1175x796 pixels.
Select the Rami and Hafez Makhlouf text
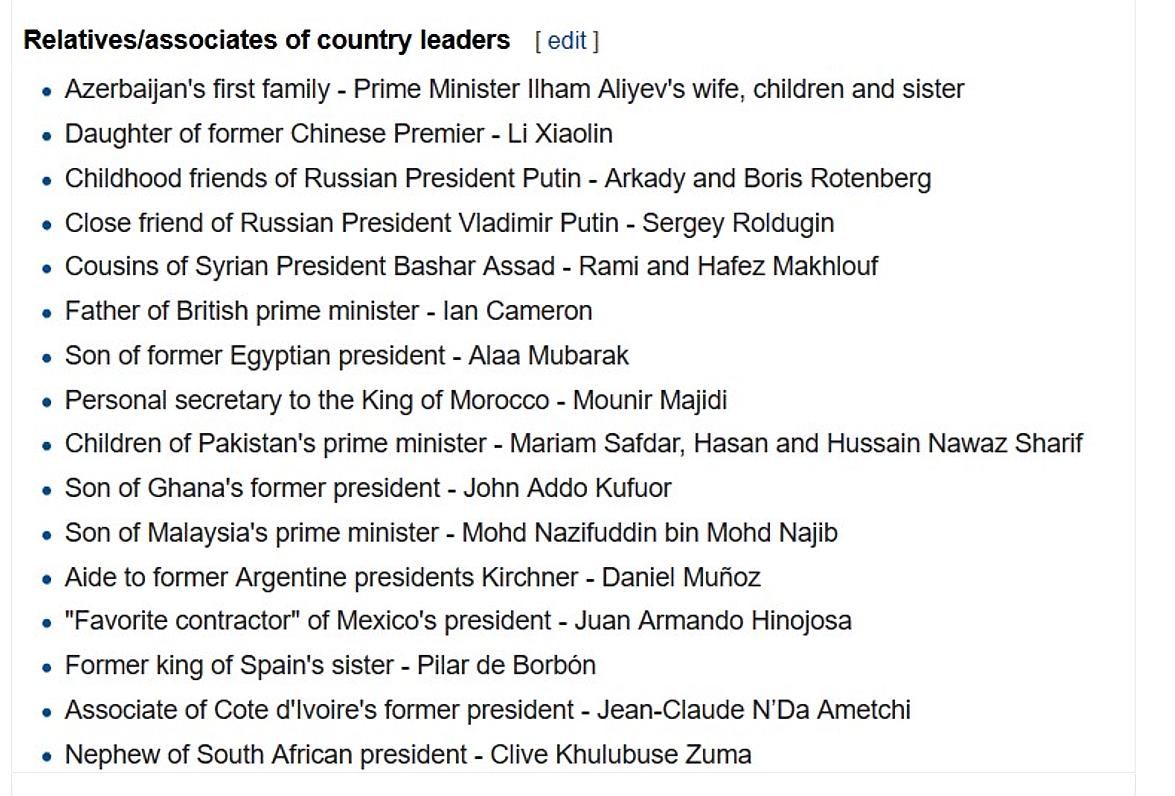click(728, 266)
